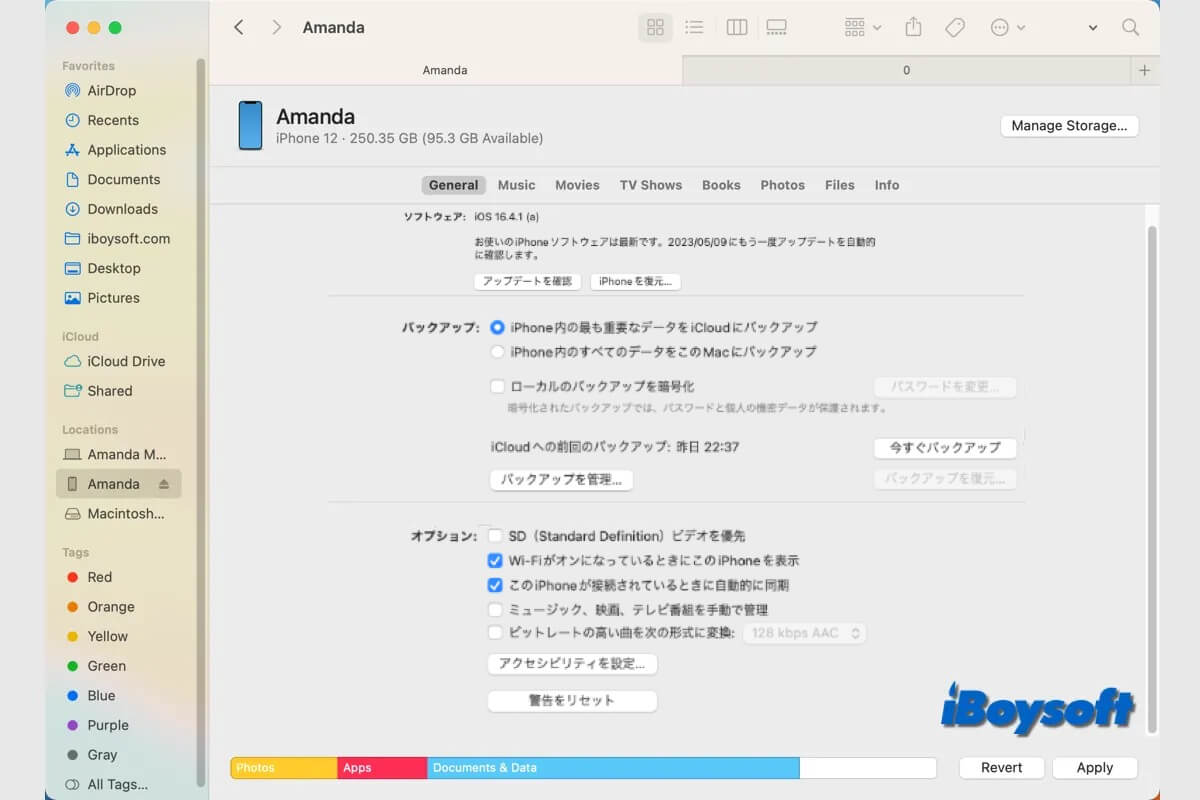
Task: Open Finder search magnifier
Action: click(1130, 28)
